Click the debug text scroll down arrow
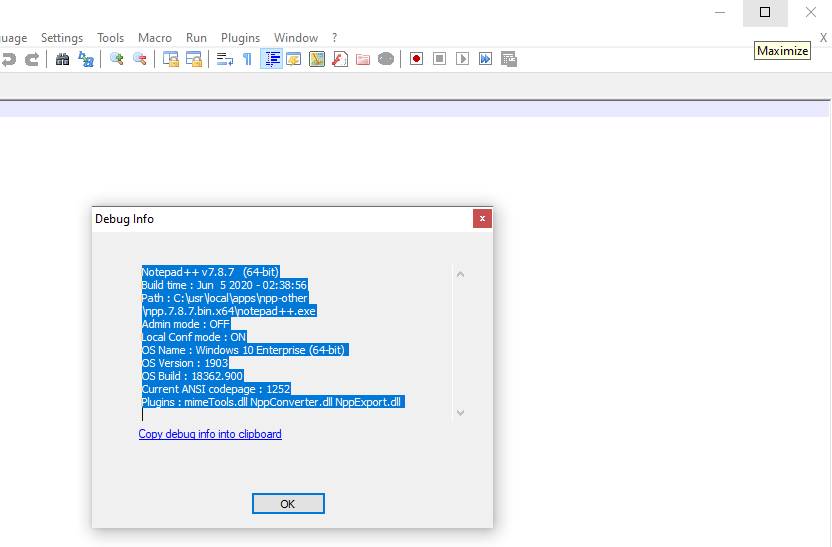Screen dimensions: 832x547 click(461, 413)
